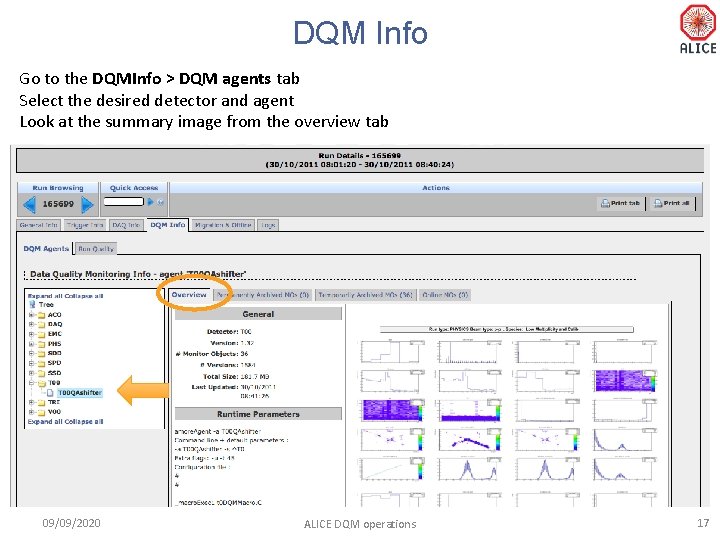Open the Online MOs (0) tab
Screen dimensions: 720x540
[445, 295]
